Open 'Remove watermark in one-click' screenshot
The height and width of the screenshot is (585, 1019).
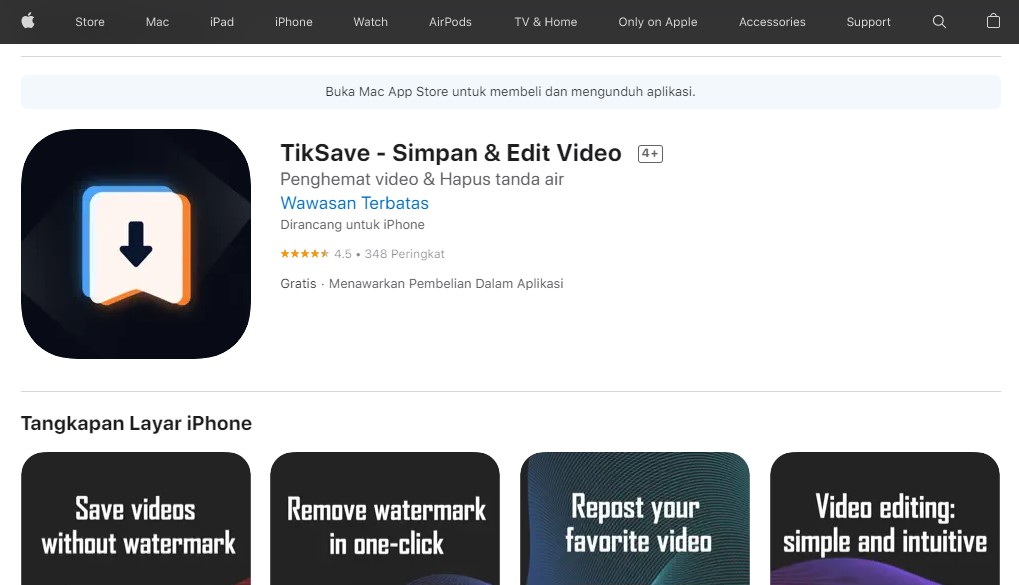pos(385,519)
